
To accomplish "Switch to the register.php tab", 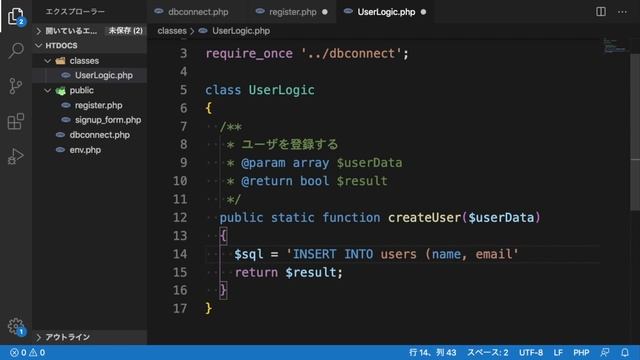I will click(293, 12).
